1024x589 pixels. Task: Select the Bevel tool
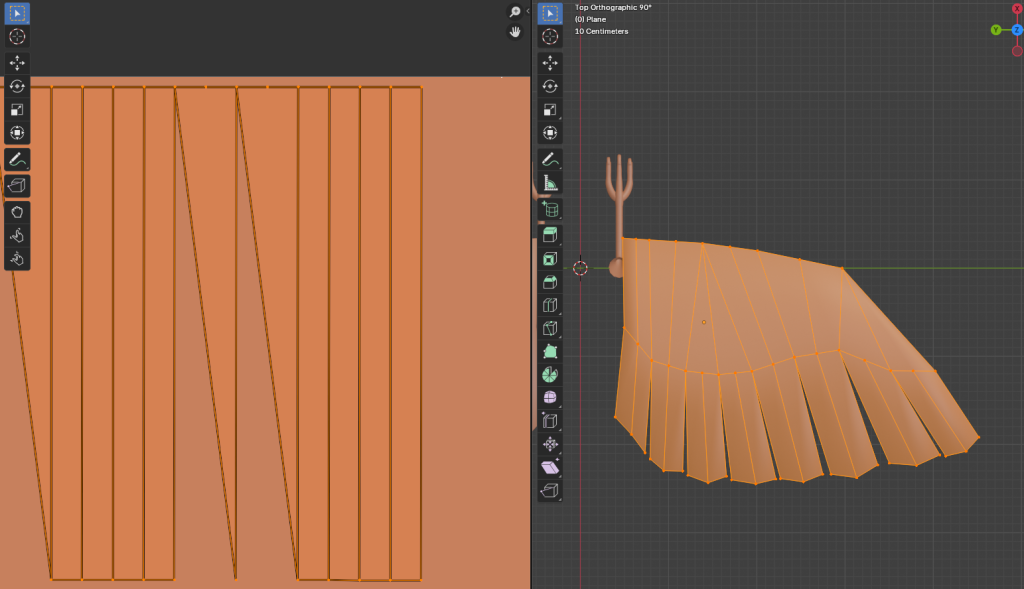coord(549,282)
